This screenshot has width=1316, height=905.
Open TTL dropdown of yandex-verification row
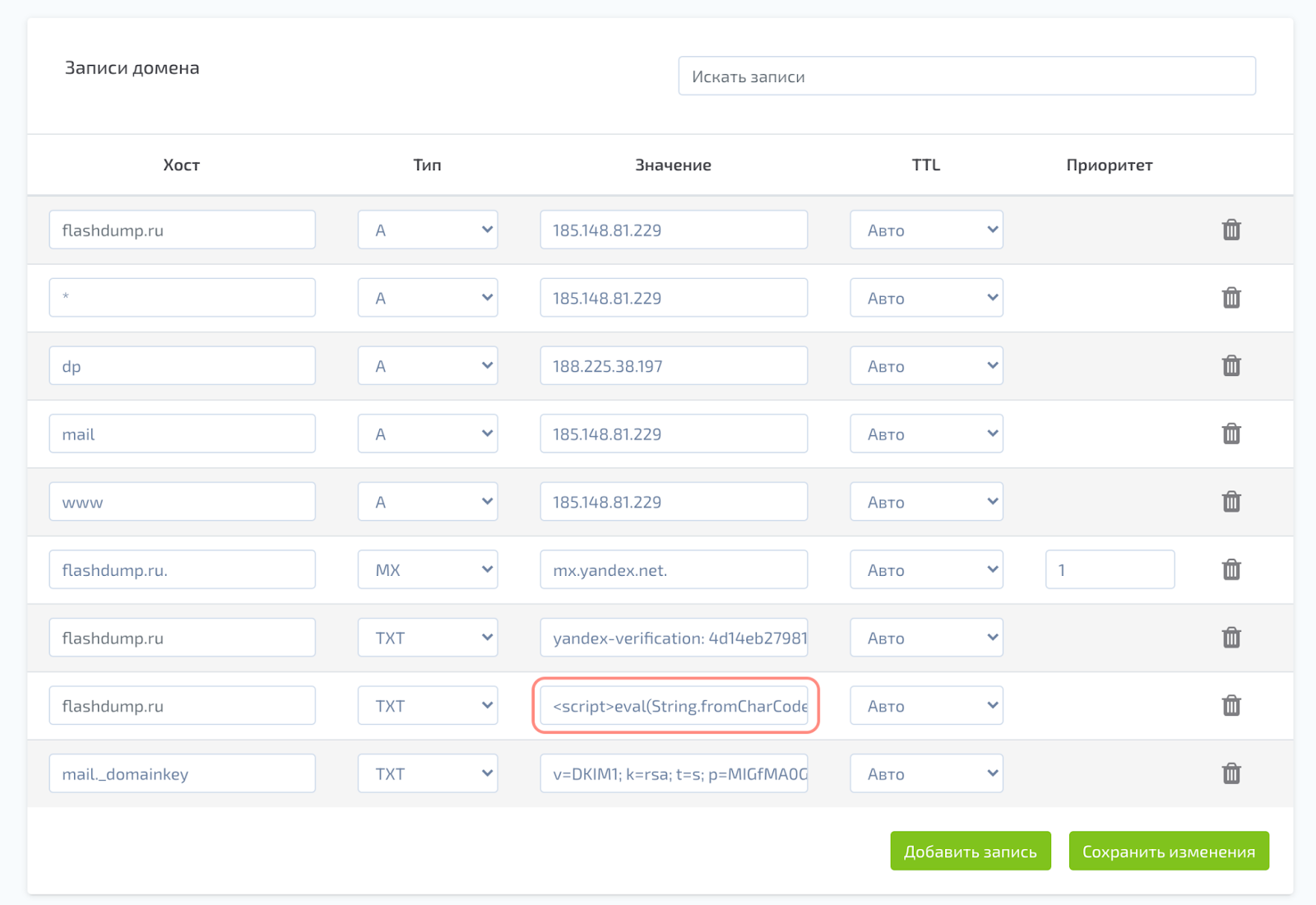926,638
